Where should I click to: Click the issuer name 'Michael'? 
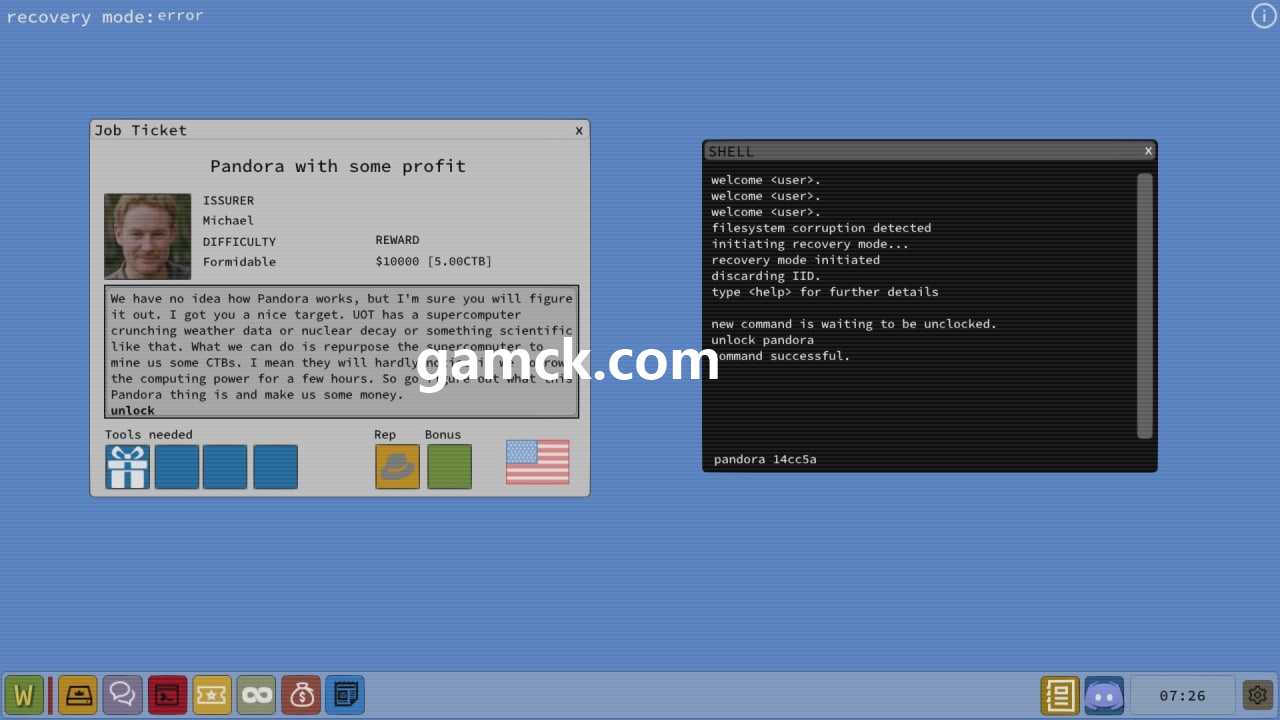pos(228,220)
